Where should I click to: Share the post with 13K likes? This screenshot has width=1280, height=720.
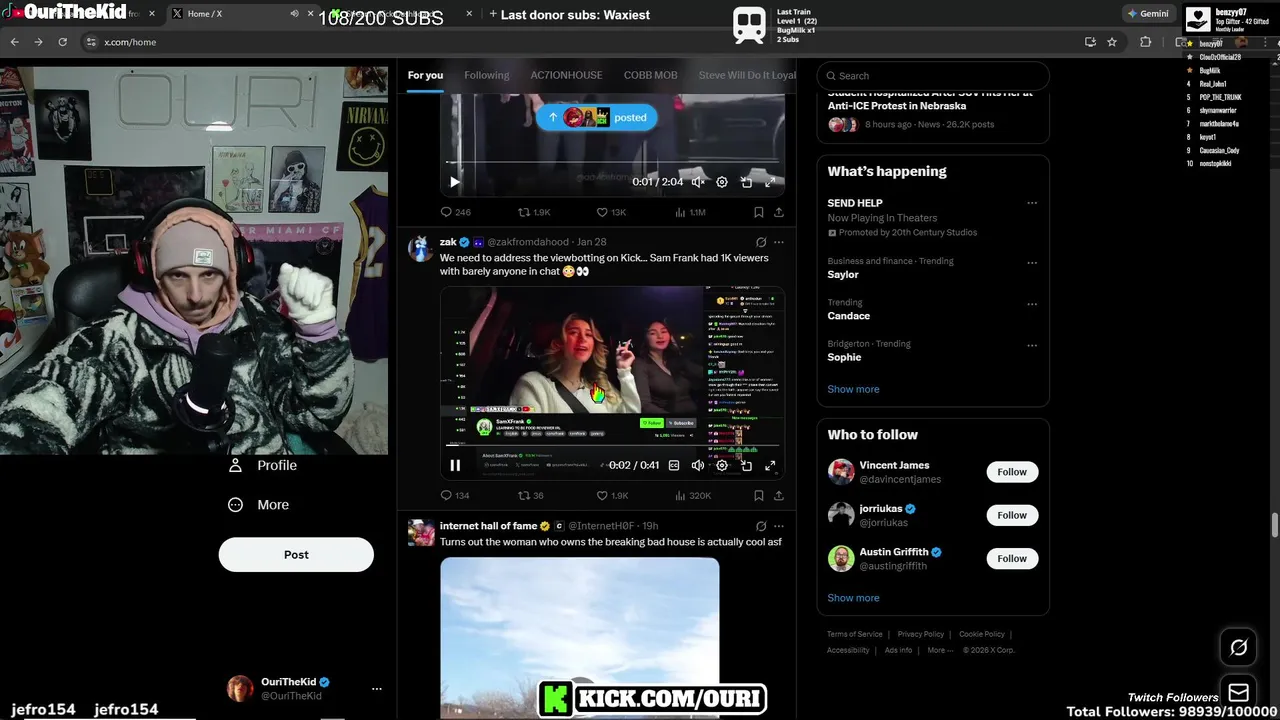click(779, 212)
